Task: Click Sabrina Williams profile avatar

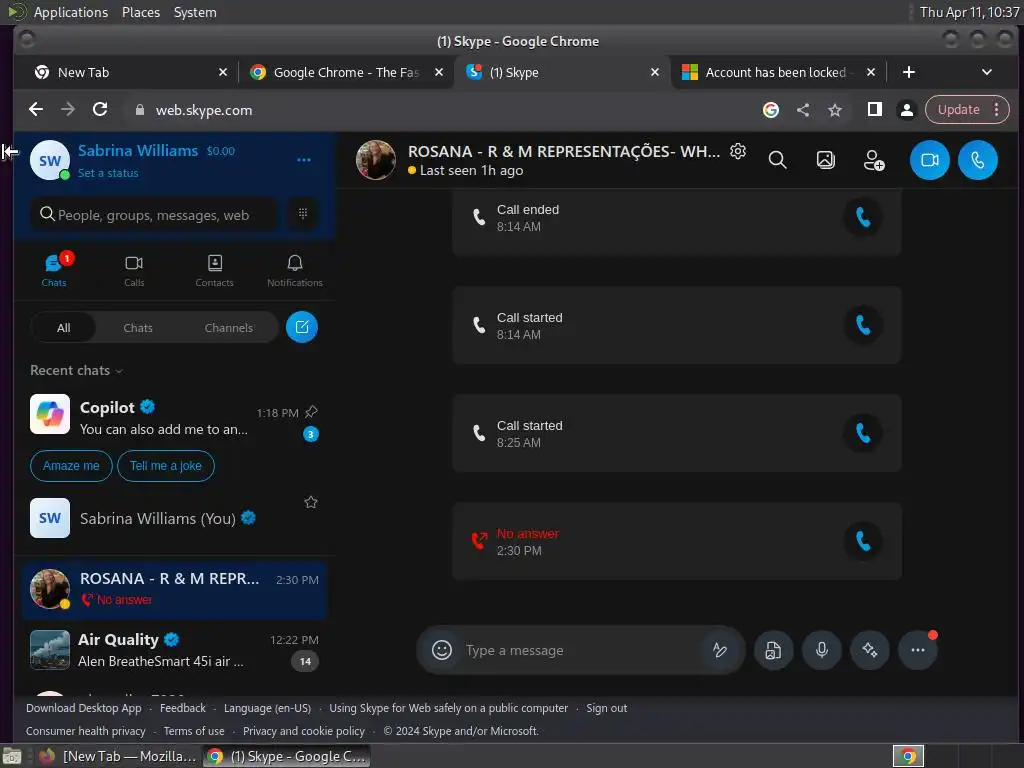Action: 50,161
